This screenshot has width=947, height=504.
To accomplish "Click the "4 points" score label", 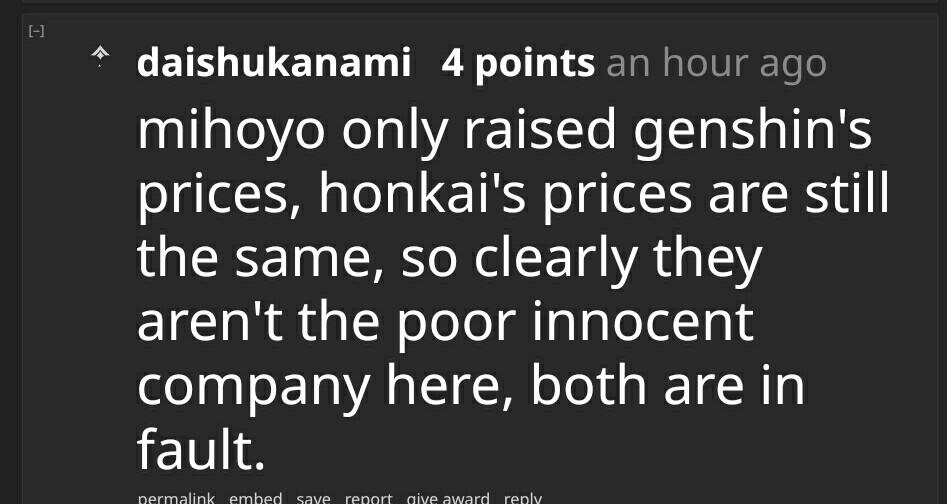I will [518, 64].
